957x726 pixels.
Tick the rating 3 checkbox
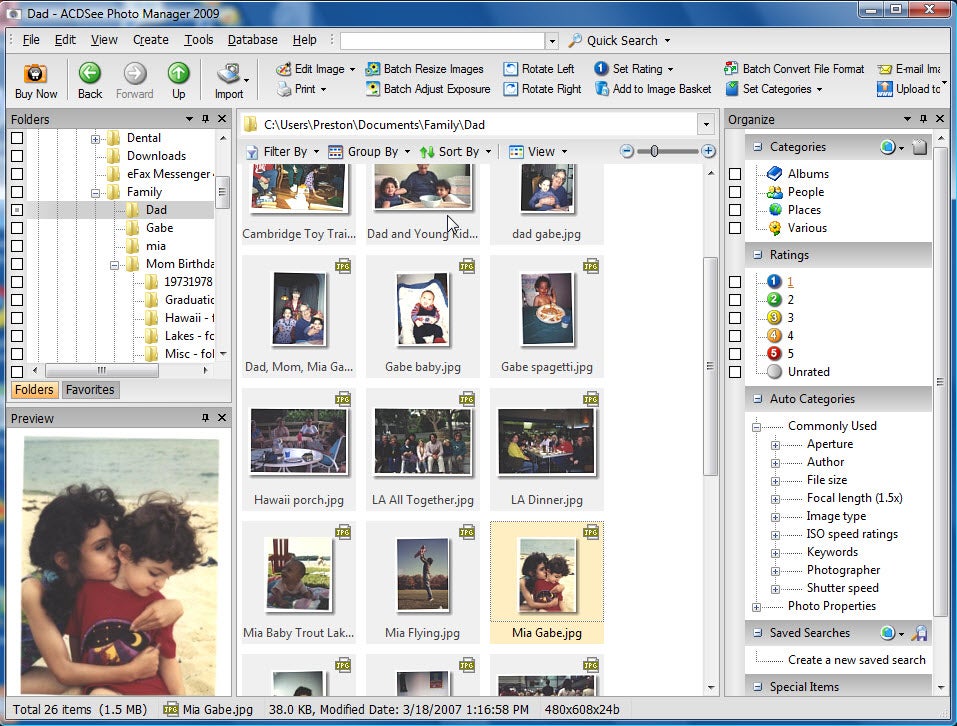coord(735,318)
